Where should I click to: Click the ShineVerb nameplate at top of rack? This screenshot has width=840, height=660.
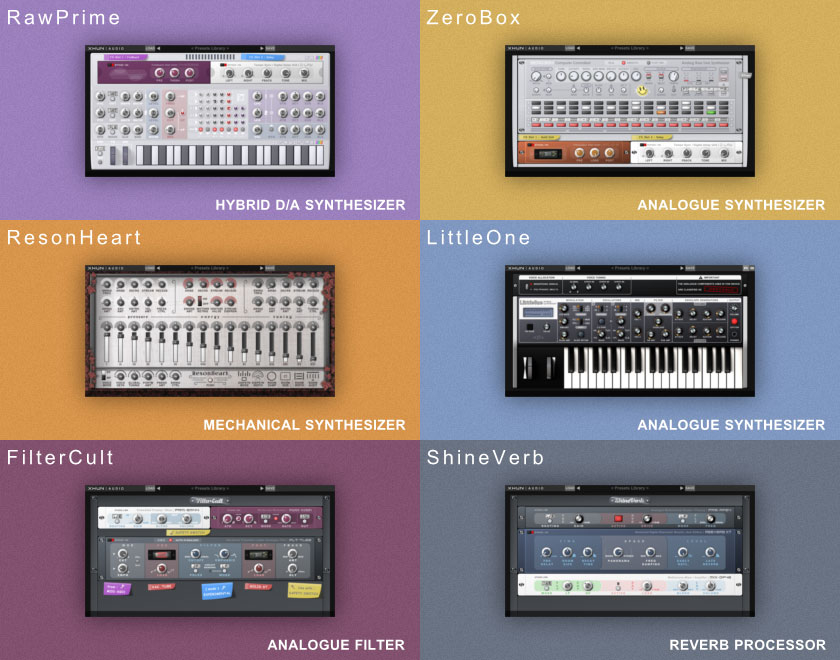click(x=629, y=499)
